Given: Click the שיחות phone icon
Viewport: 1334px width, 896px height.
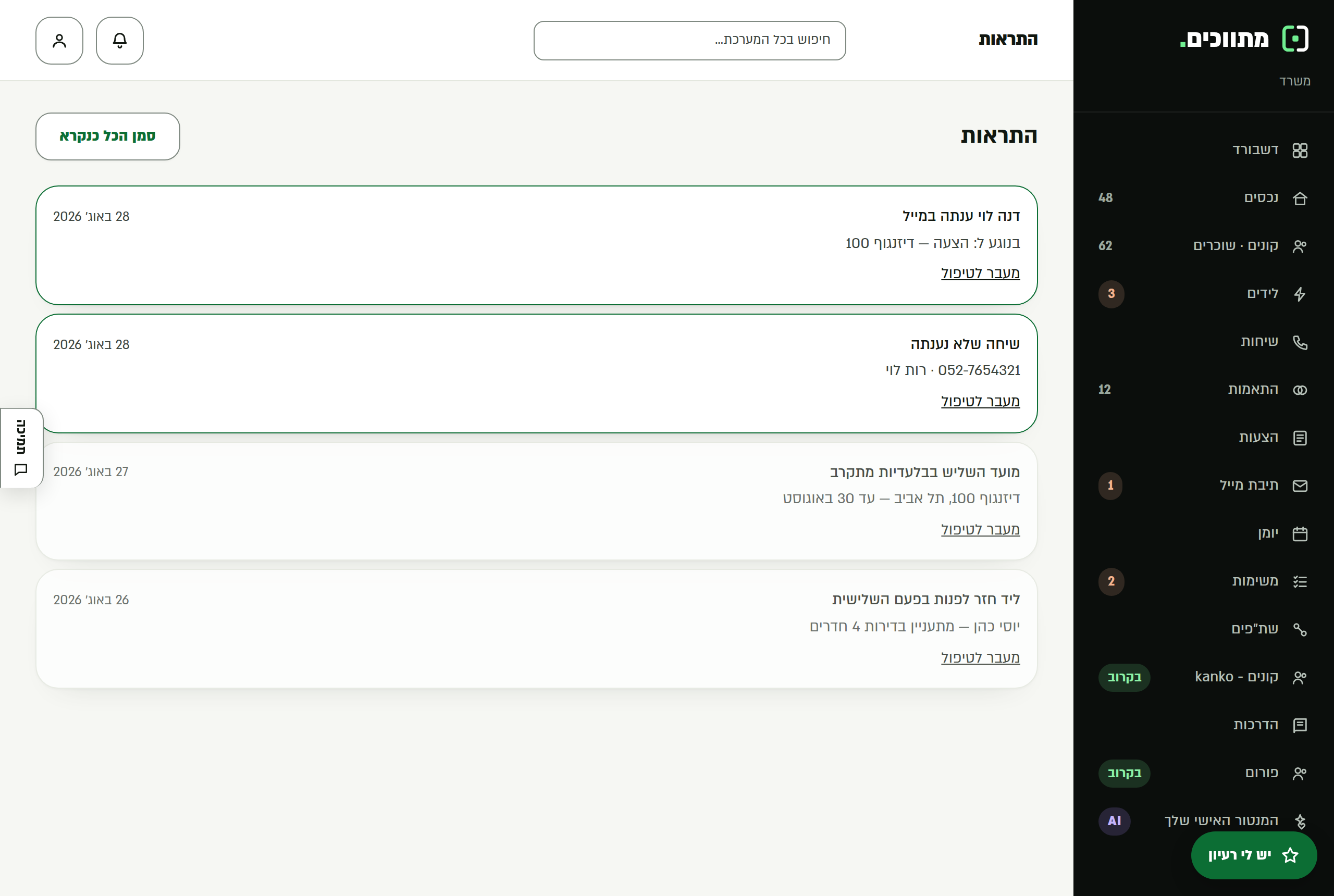Looking at the screenshot, I should coord(1300,342).
